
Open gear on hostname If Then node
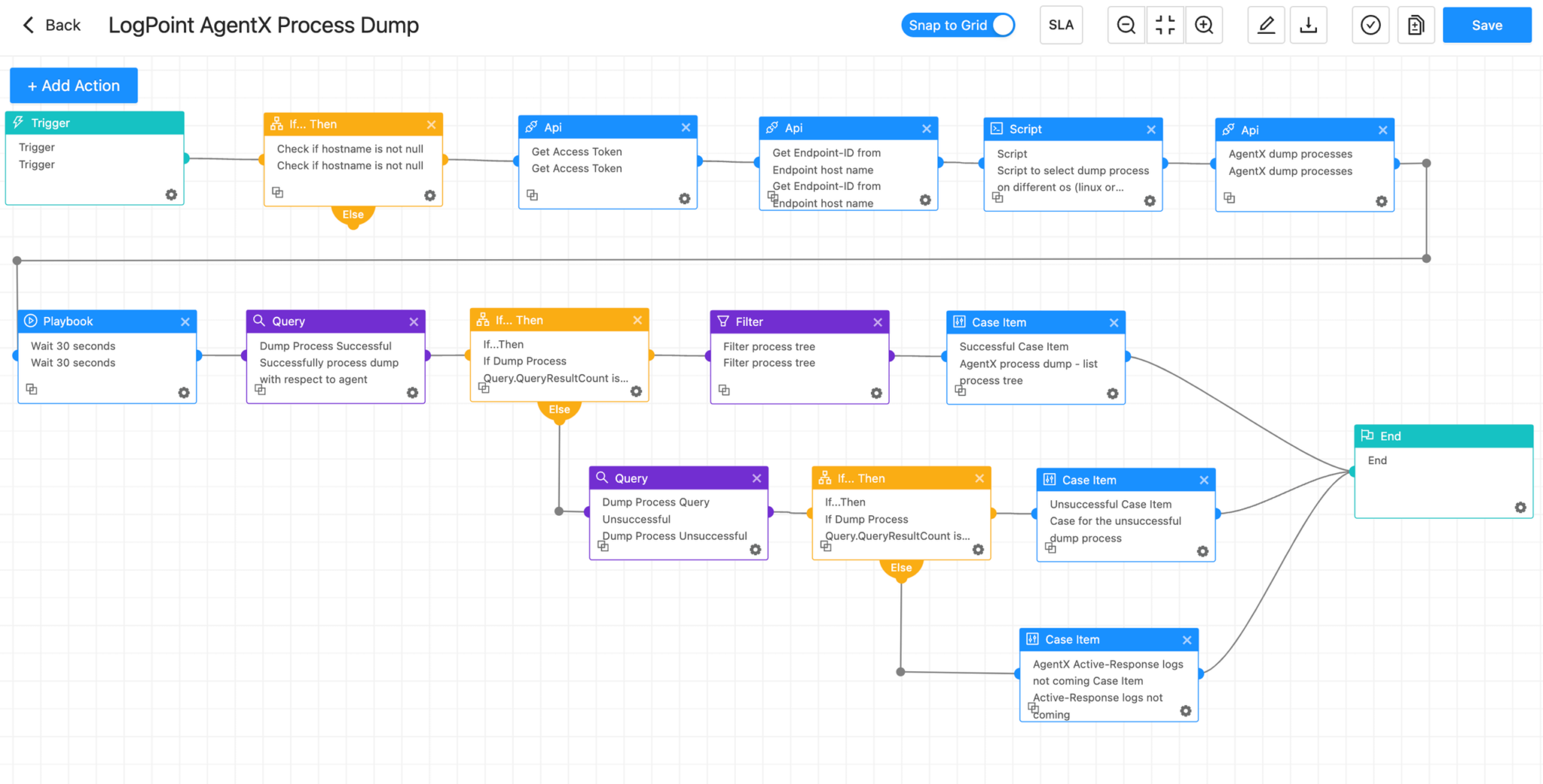pyautogui.click(x=430, y=195)
